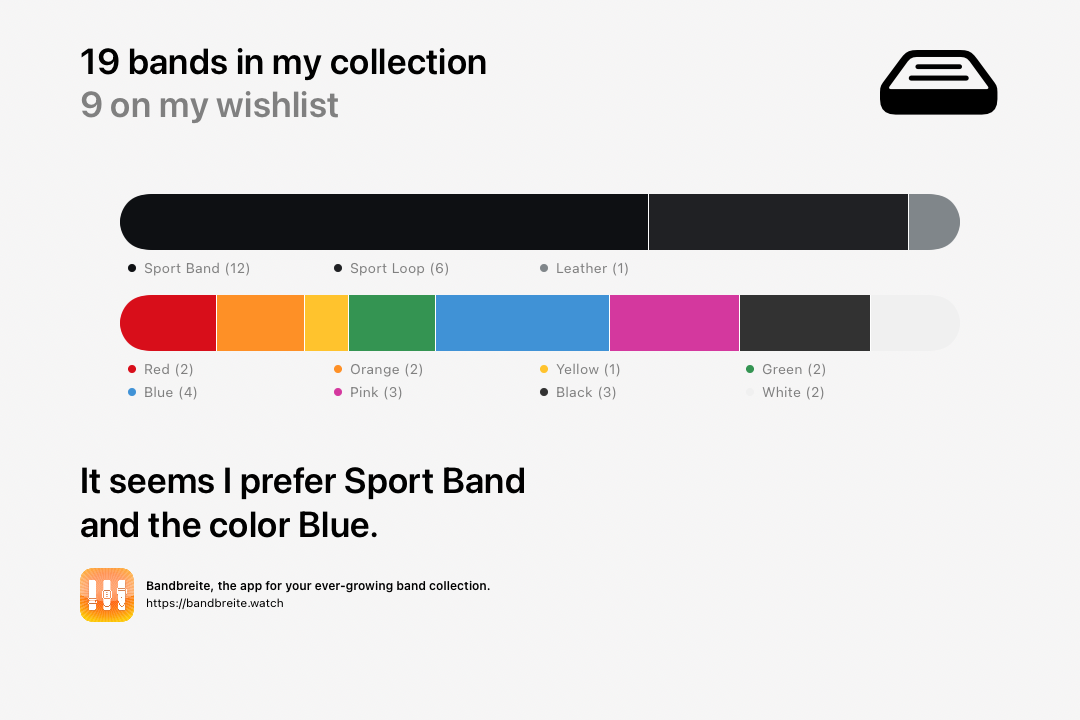Click the gray Leather segment of band-type bar
Image resolution: width=1080 pixels, height=720 pixels.
[934, 222]
